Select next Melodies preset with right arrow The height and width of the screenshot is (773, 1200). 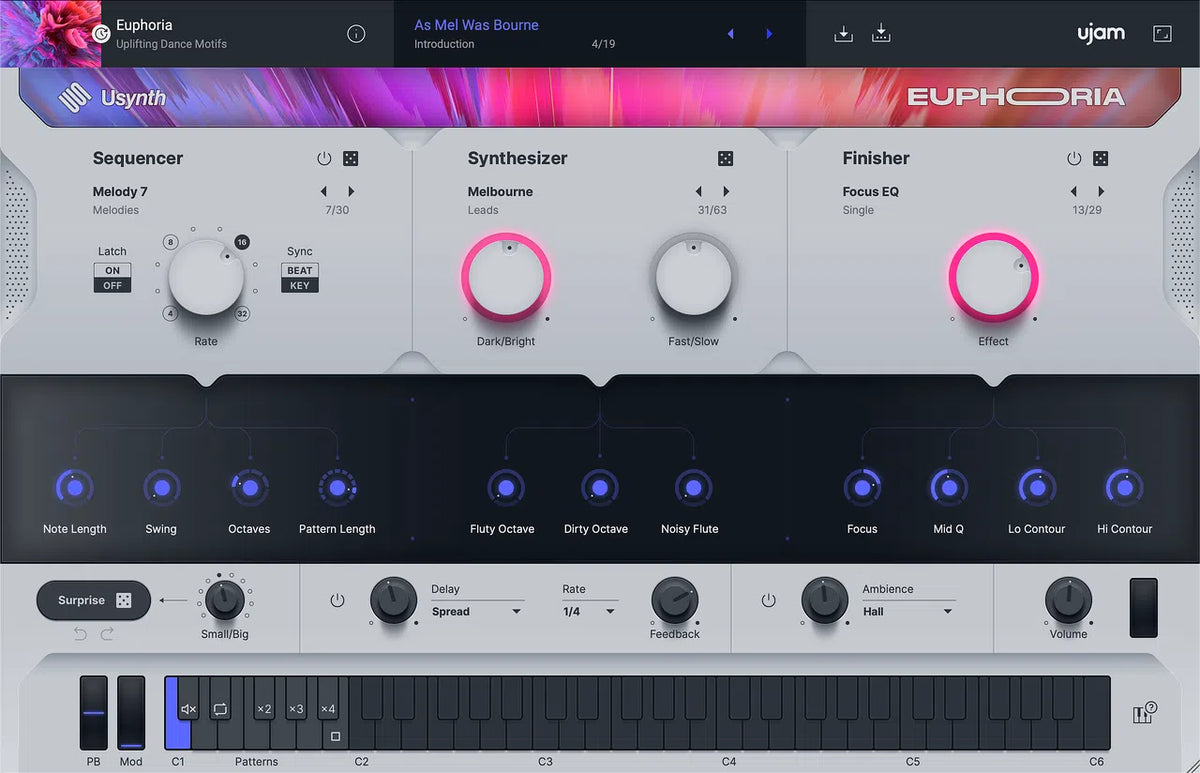coord(351,190)
